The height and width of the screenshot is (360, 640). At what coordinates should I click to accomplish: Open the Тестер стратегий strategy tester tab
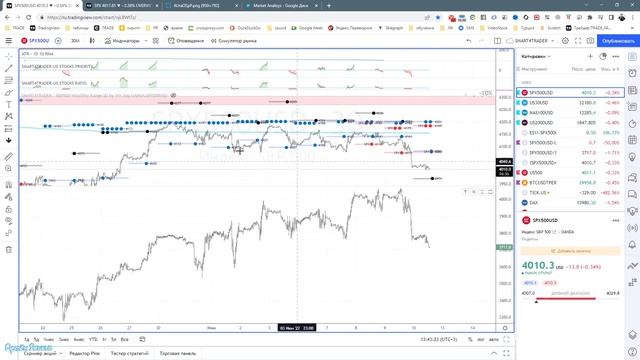pos(129,353)
